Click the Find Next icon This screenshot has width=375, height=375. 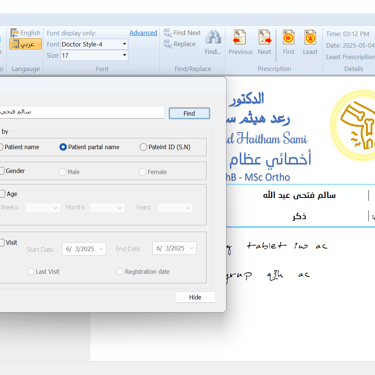pos(168,33)
